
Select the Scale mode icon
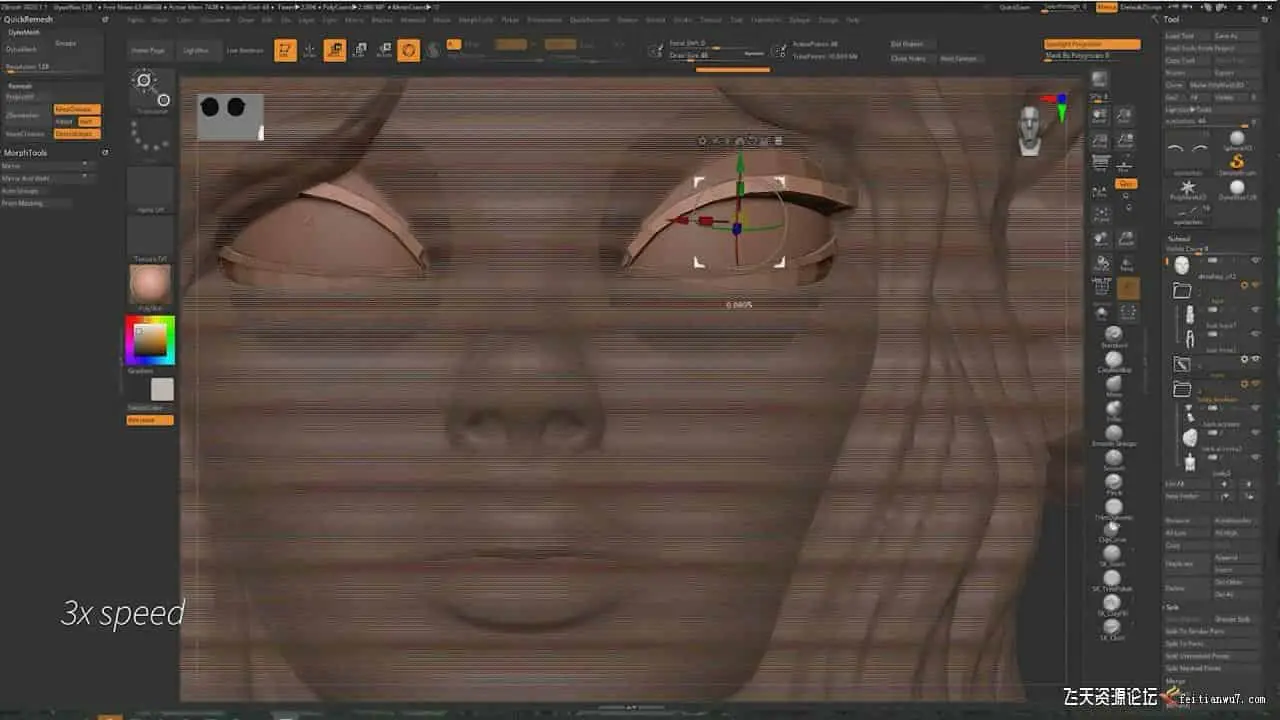click(x=359, y=50)
